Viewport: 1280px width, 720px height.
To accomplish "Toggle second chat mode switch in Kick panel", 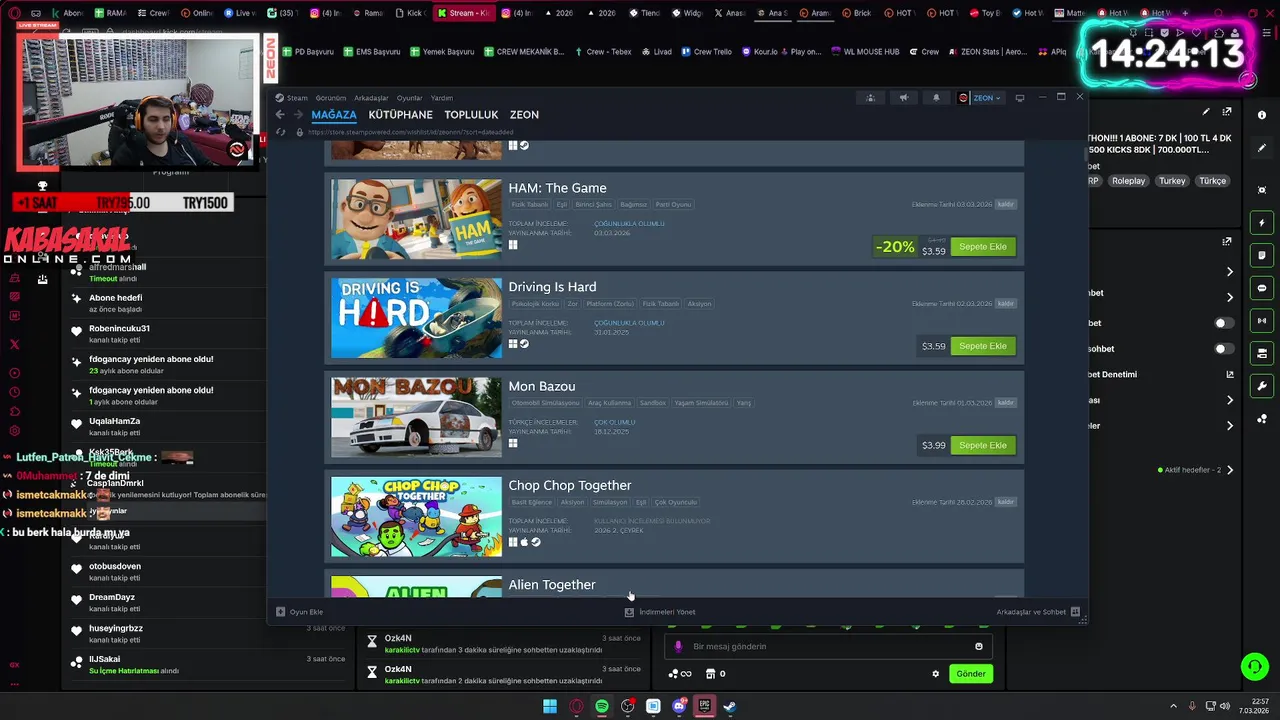I will point(1224,349).
